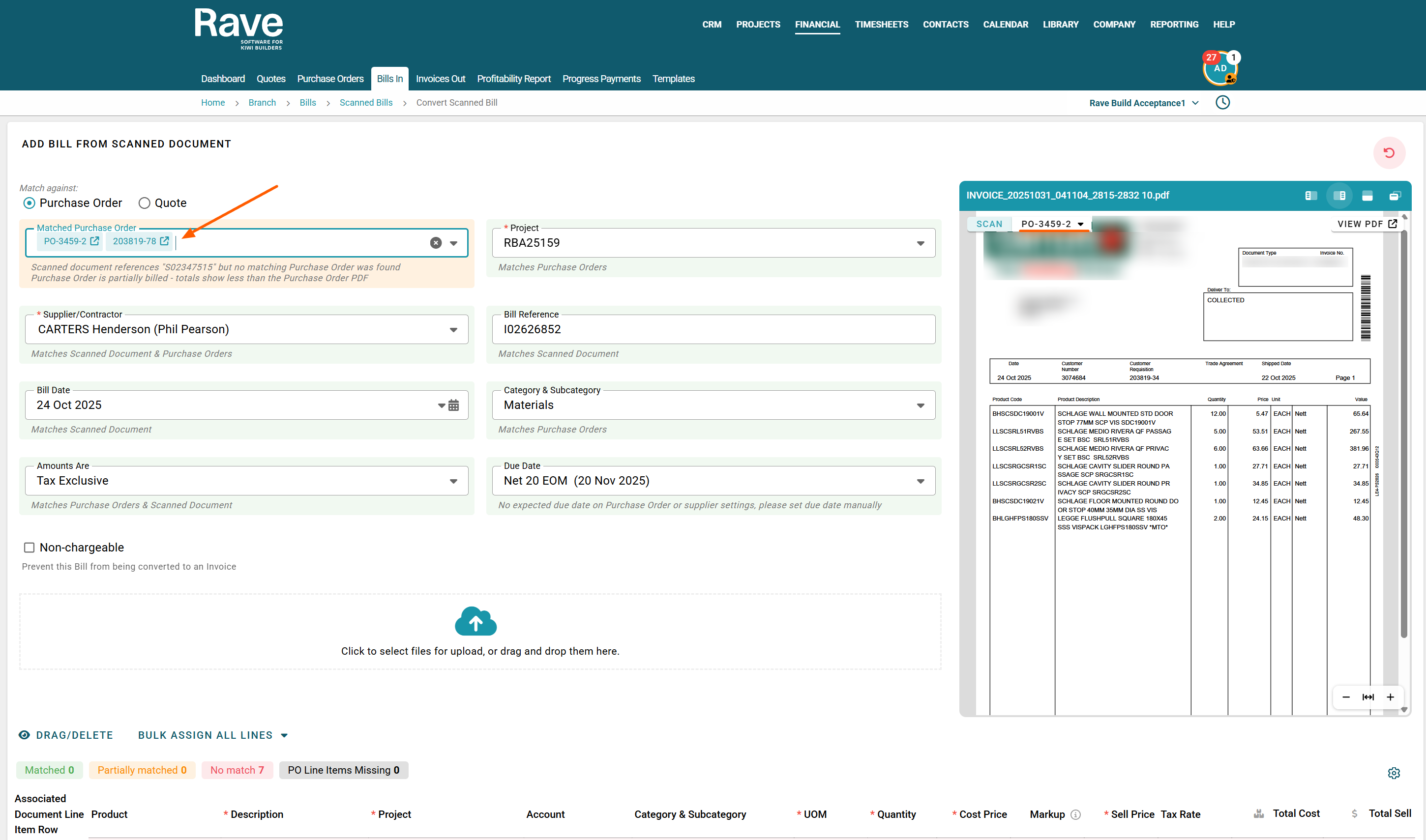1426x840 pixels.
Task: Zoom out the PDF preview
Action: click(x=1346, y=697)
